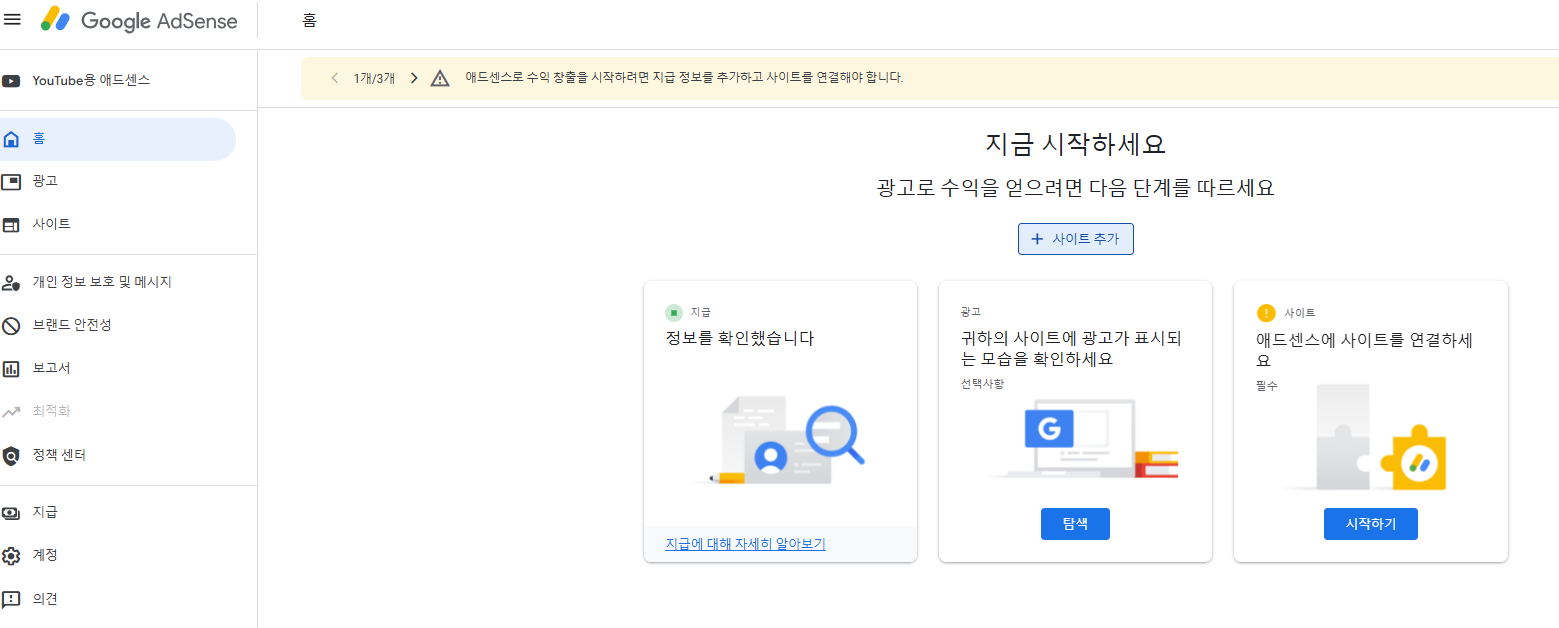Click the payment verification illustration
Image resolution: width=1559 pixels, height=628 pixels.
[x=780, y=441]
